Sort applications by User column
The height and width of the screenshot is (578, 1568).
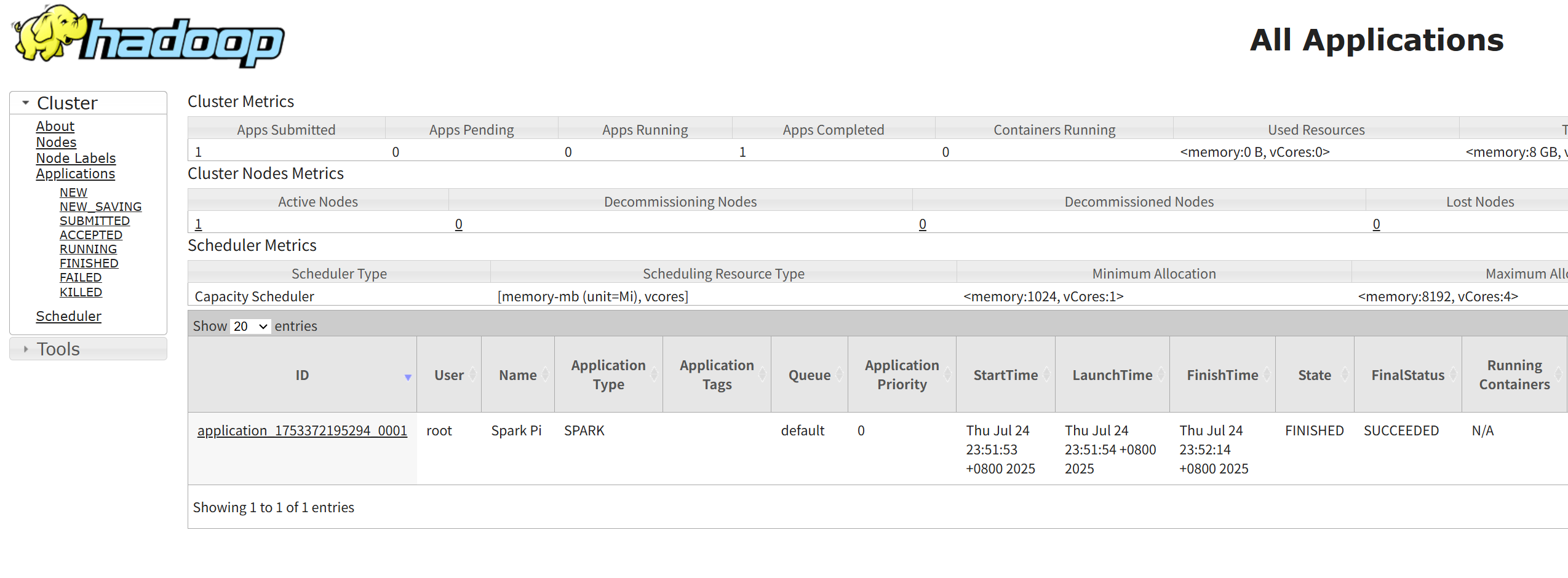pos(448,375)
